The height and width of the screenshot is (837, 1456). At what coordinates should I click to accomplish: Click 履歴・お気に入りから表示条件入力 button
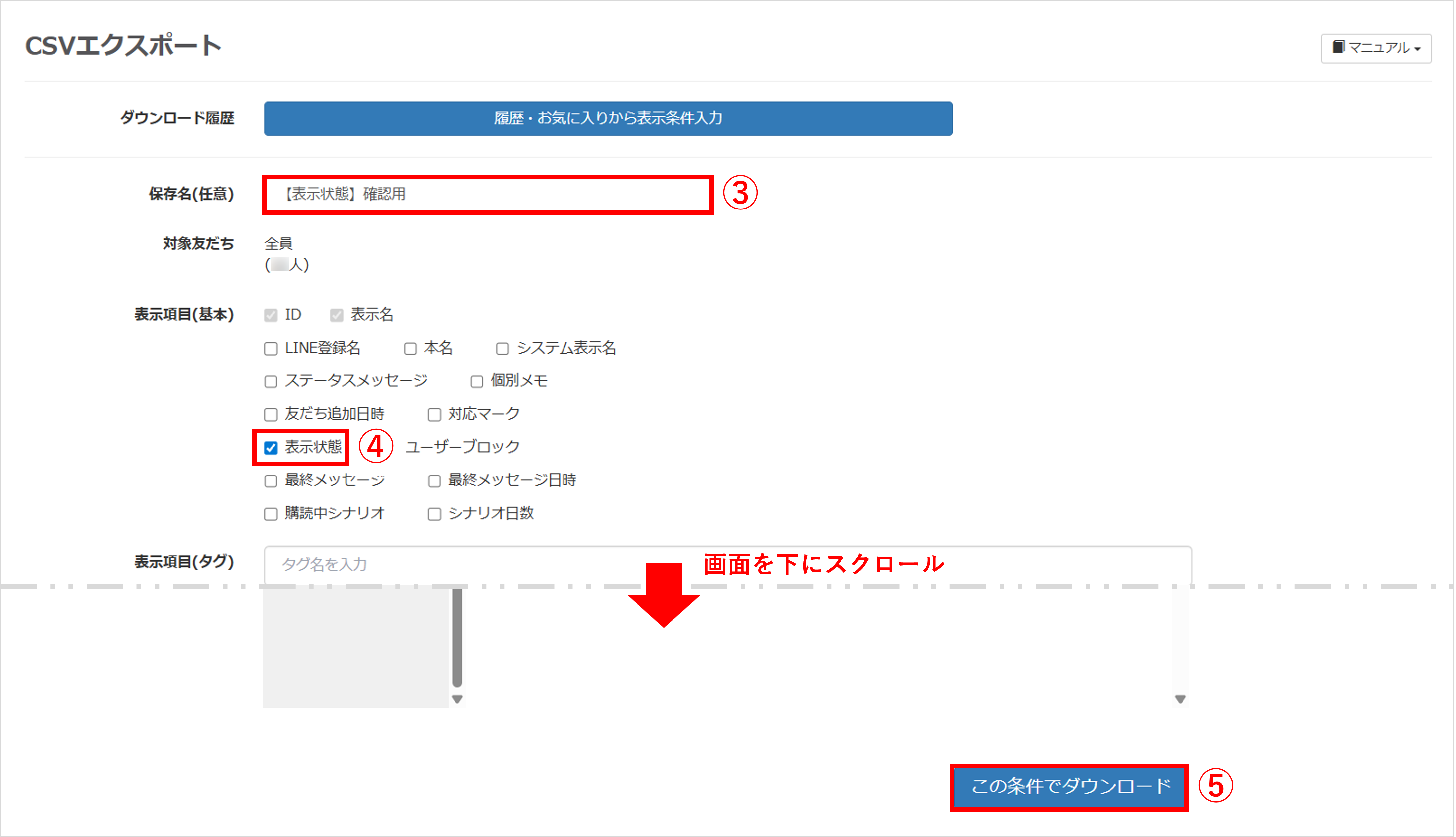click(608, 118)
